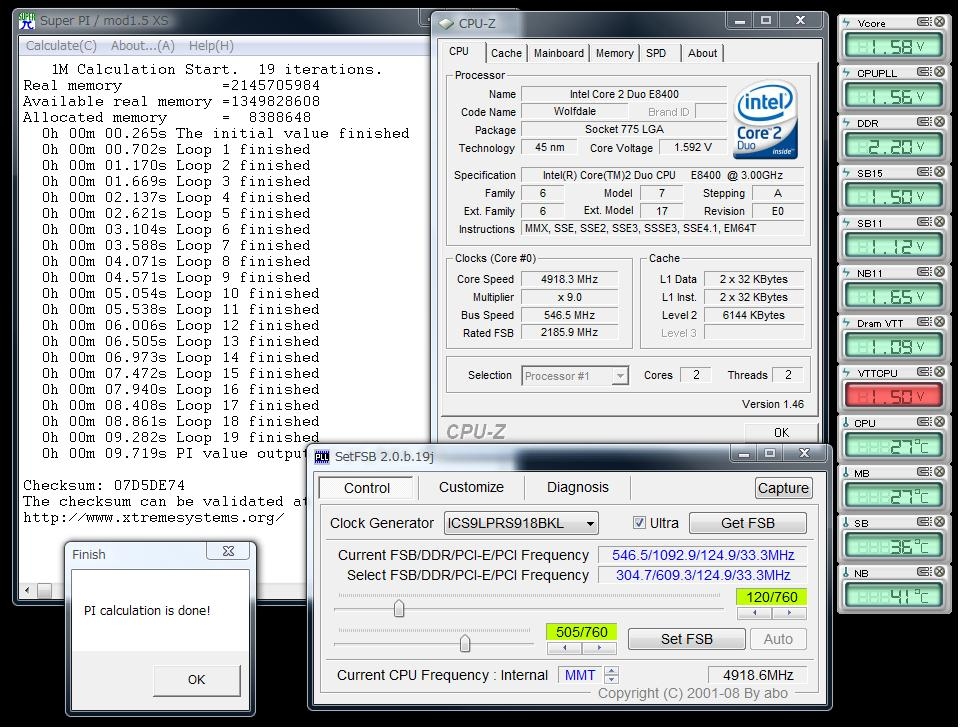The height and width of the screenshot is (728, 960).
Task: Click the thermometer icon on CPU gadget
Action: (846, 422)
